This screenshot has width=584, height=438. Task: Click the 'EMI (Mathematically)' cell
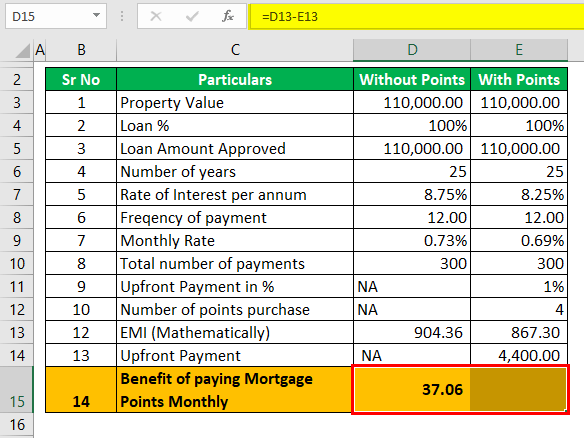tap(235, 333)
